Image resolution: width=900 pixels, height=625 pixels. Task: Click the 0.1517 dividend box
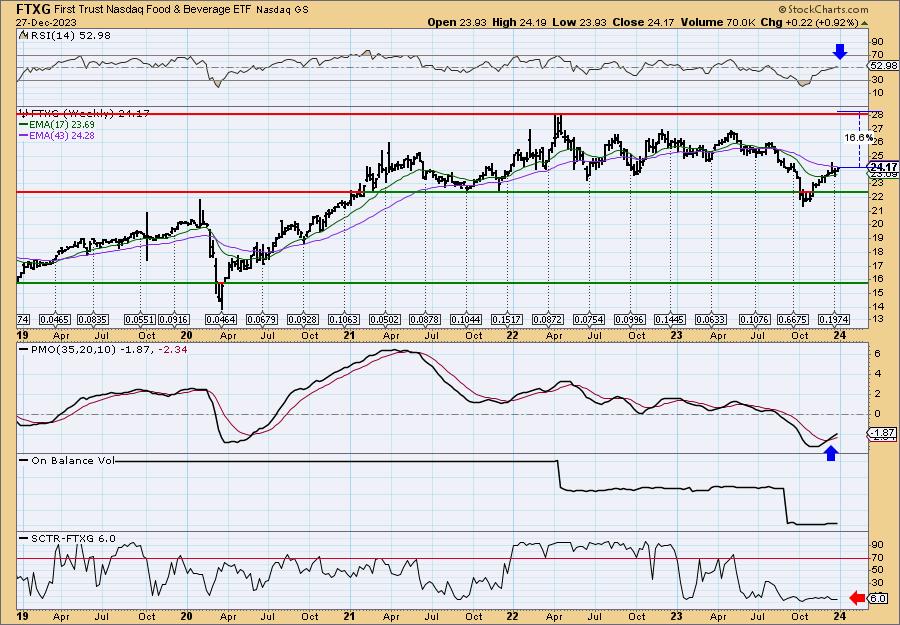point(507,319)
